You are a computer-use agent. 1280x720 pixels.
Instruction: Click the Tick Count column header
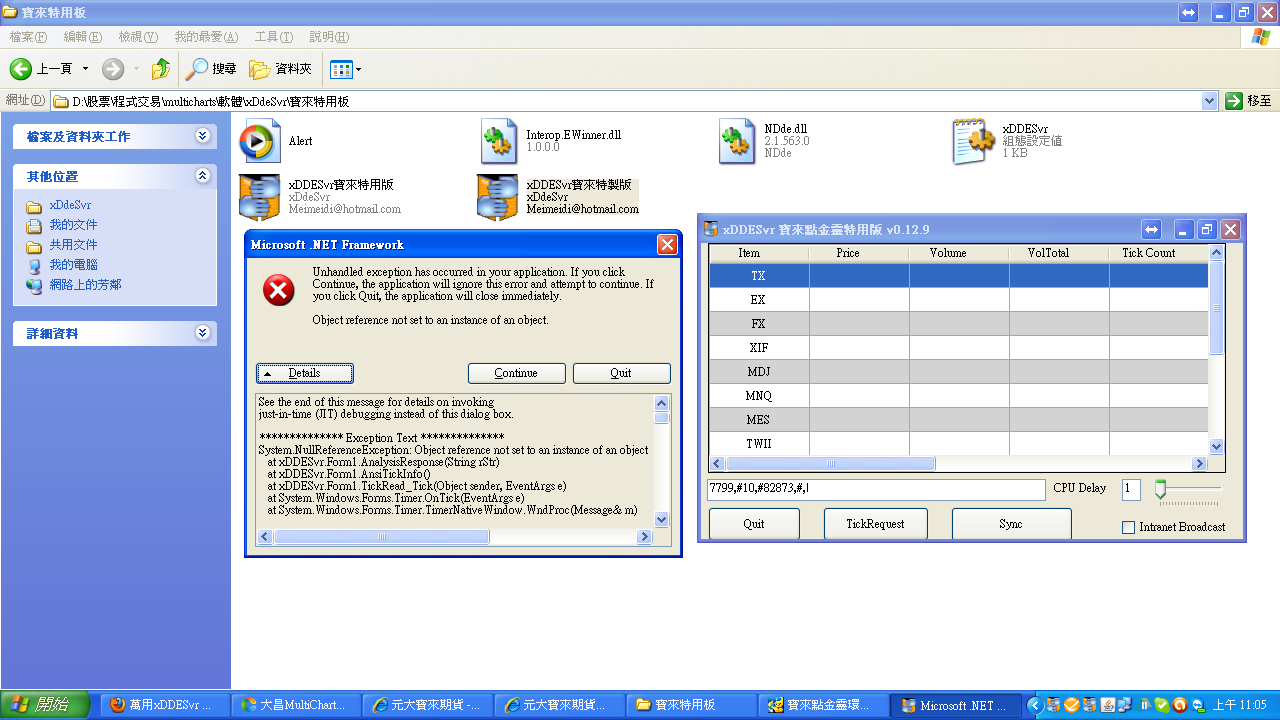(1158, 253)
